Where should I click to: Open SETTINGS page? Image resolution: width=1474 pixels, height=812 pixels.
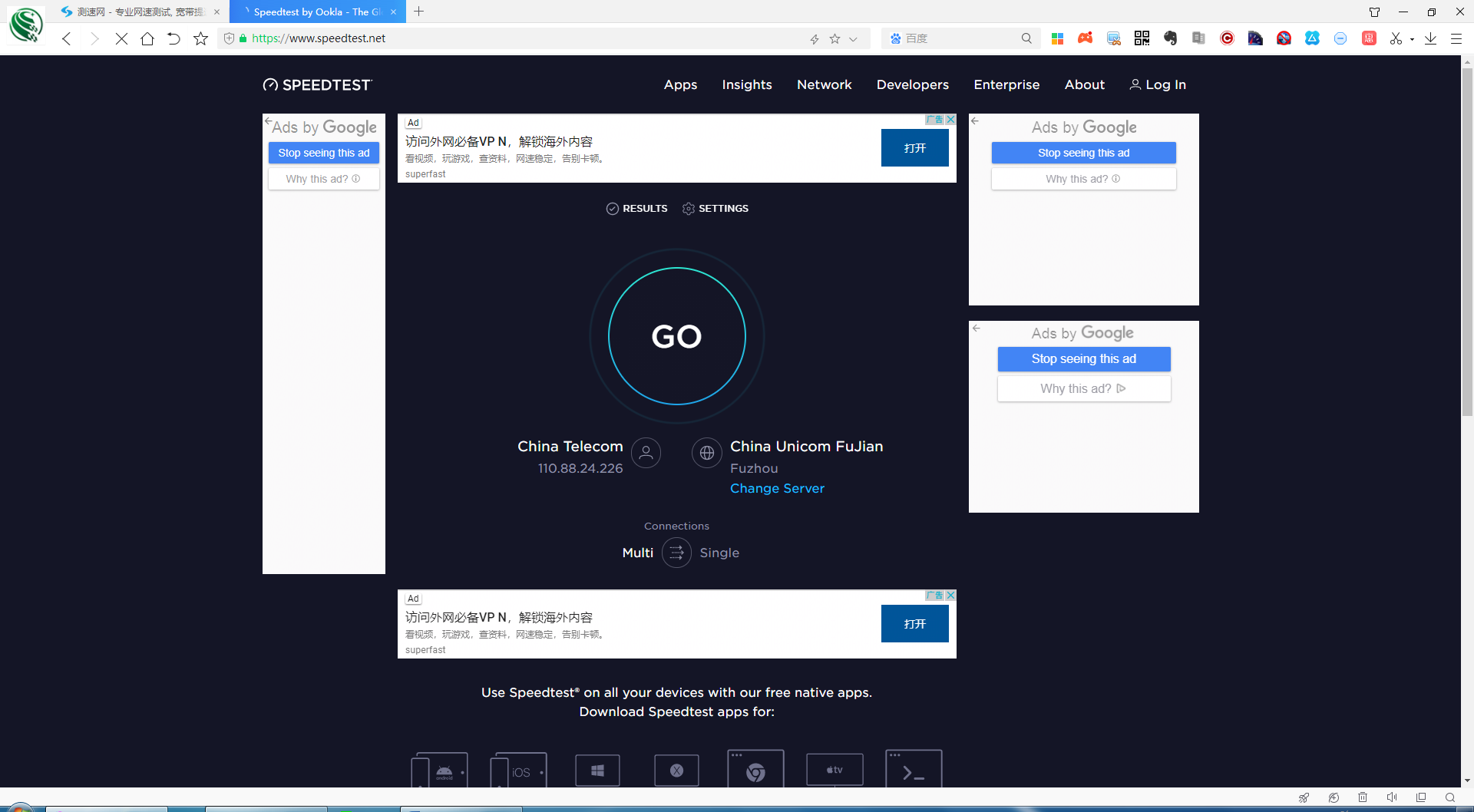click(x=715, y=209)
